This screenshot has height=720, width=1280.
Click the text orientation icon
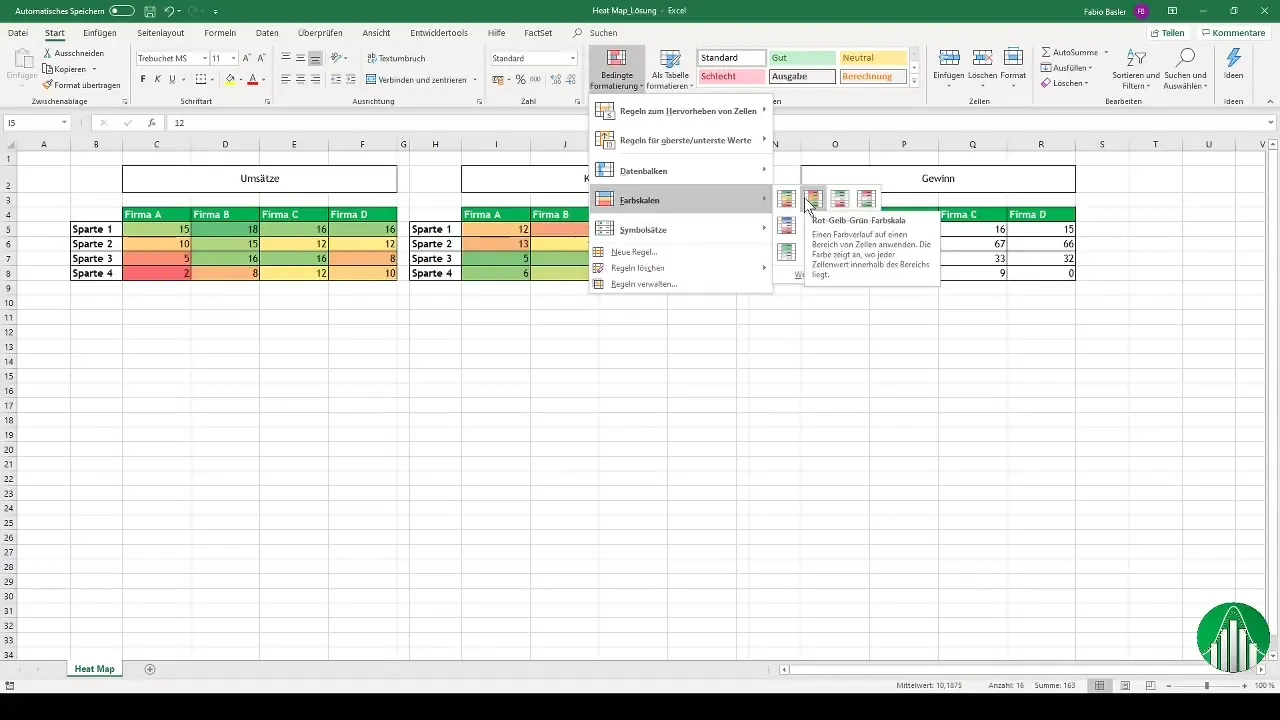337,58
